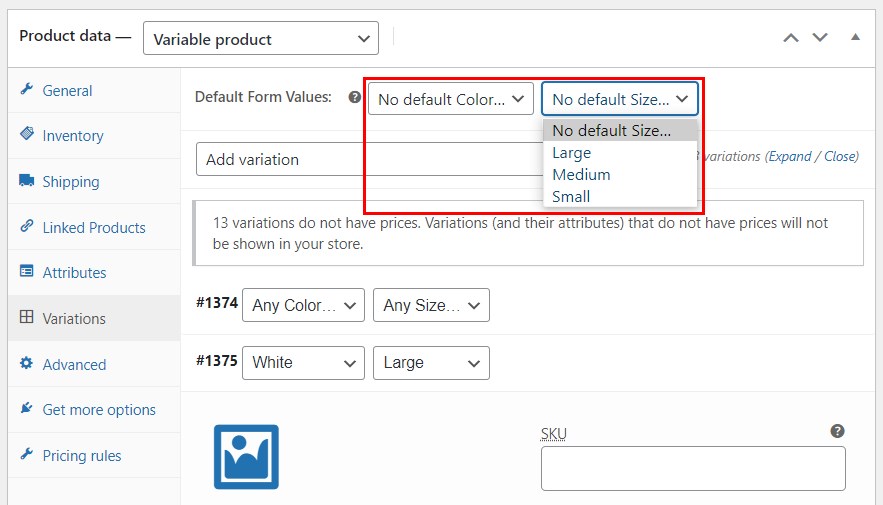Focus the SKU input field

pos(693,468)
